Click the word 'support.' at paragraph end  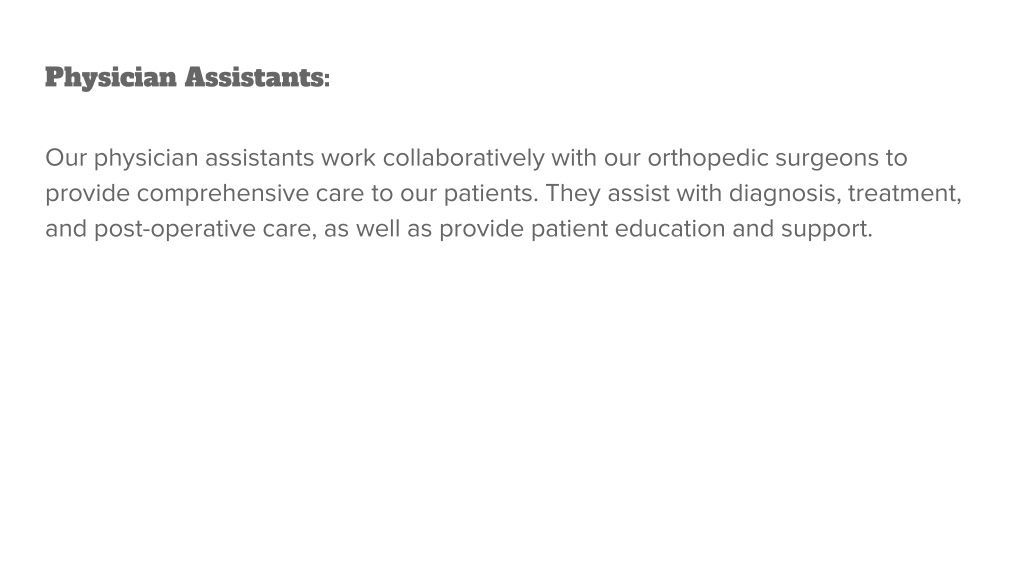tap(827, 231)
